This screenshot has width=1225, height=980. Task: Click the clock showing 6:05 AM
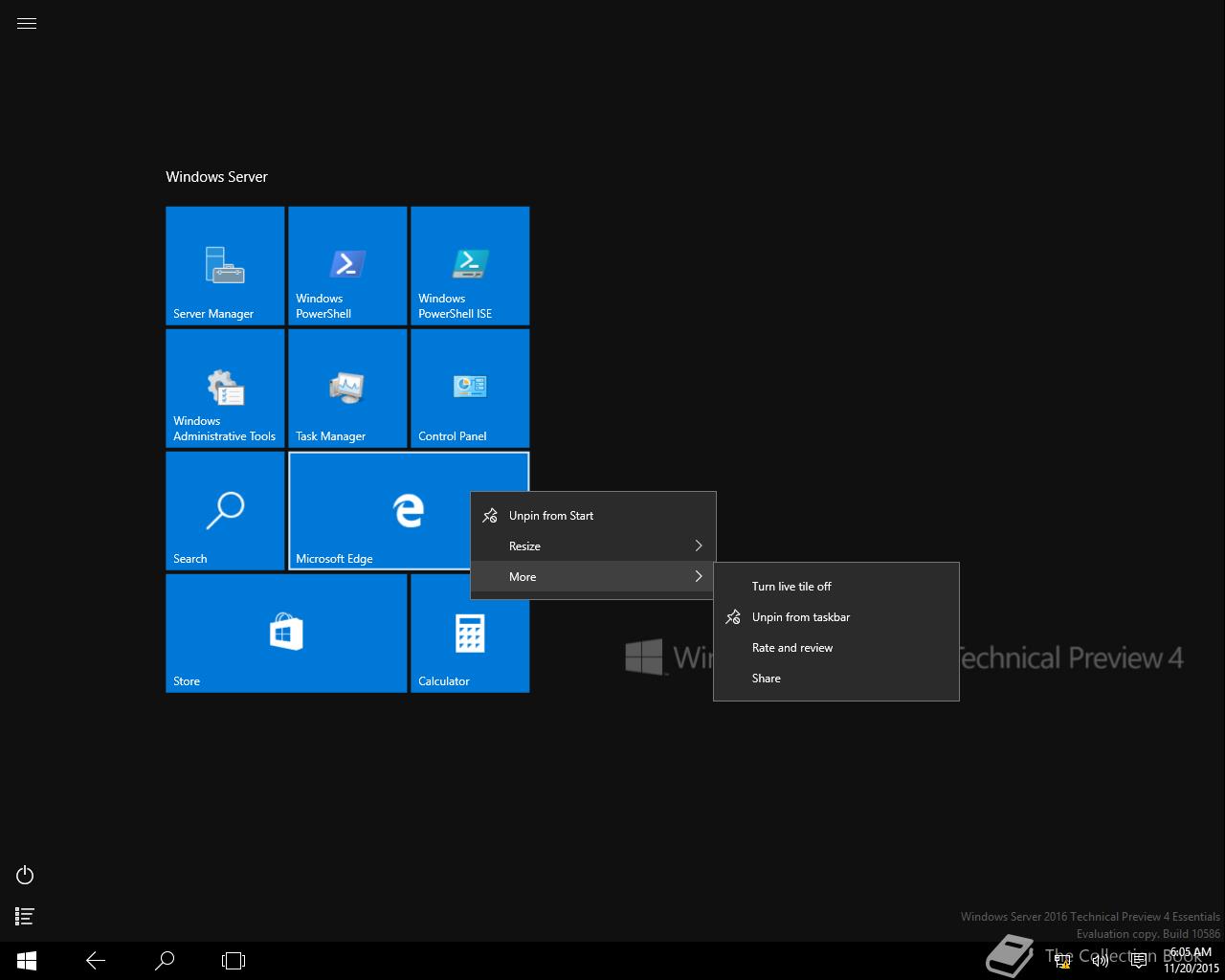coord(1192,960)
